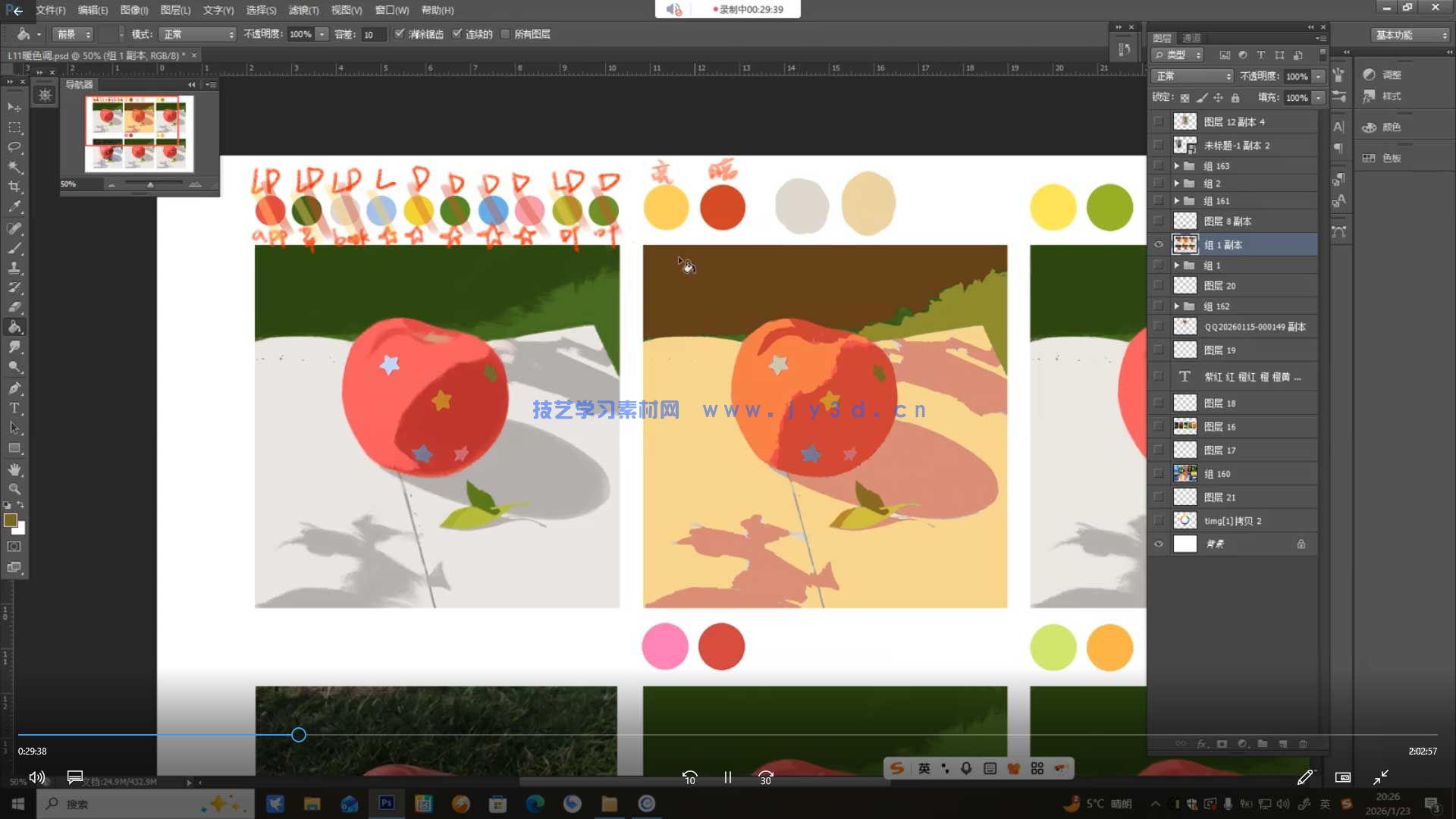
Task: Click the delete layer trash icon
Action: click(x=1303, y=744)
